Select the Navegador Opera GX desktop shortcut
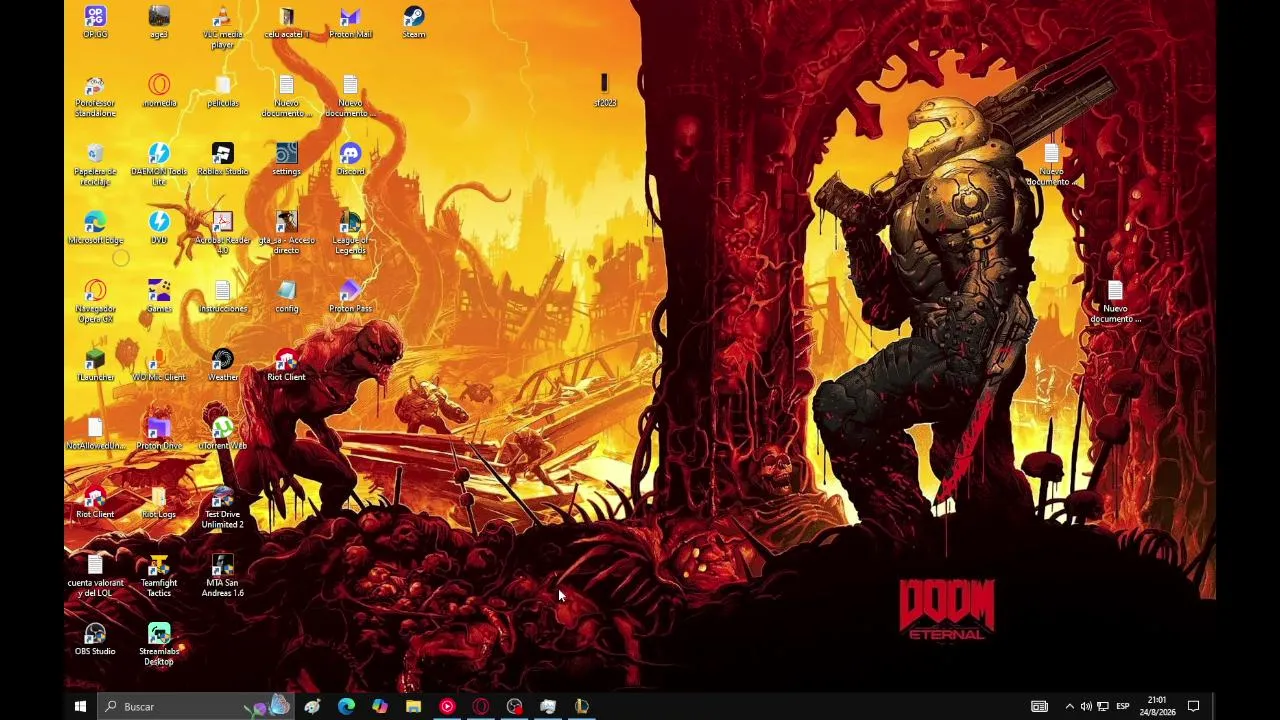The width and height of the screenshot is (1280, 720). pyautogui.click(x=95, y=301)
